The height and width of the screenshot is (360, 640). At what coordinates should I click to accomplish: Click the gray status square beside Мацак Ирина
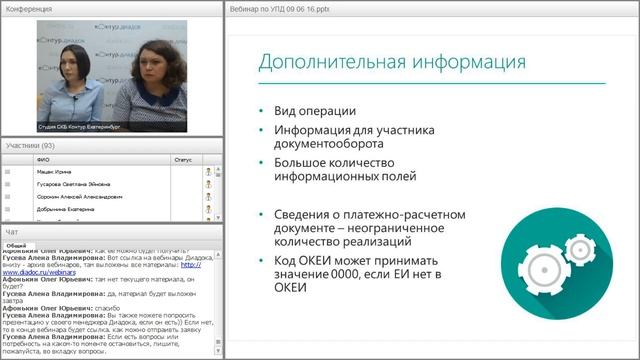(x=7, y=172)
